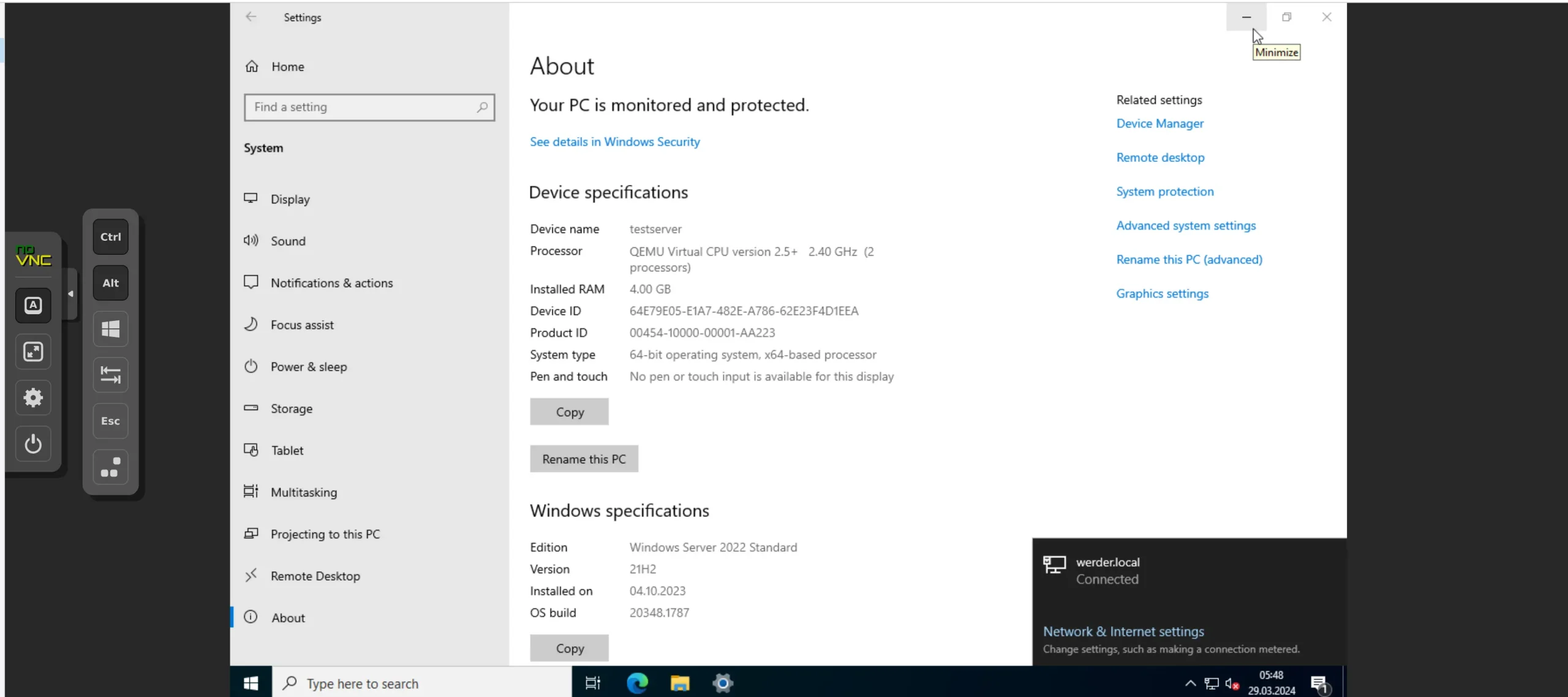Select Multitasking in the Settings sidebar
The image size is (1568, 697).
click(x=303, y=492)
